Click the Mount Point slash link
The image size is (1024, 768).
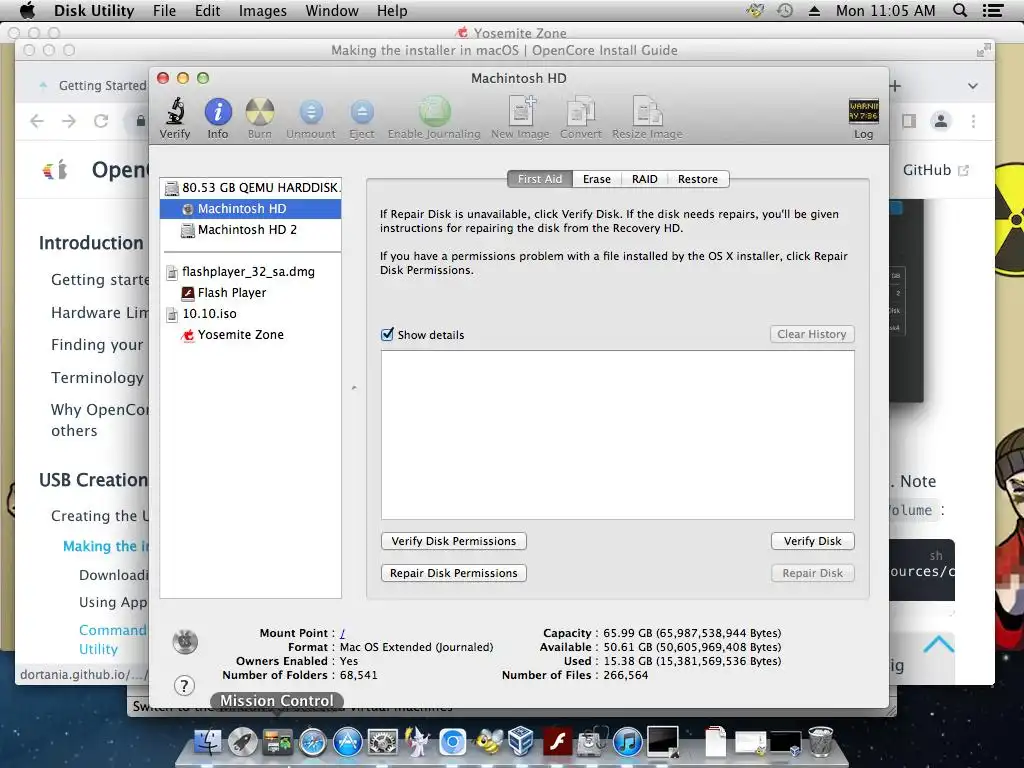(x=342, y=633)
